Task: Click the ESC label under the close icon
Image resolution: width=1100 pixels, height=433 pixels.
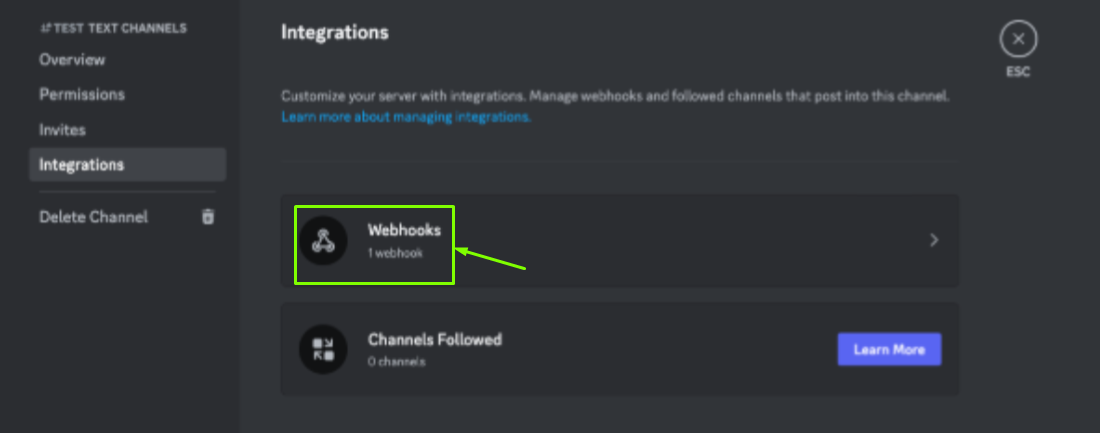Action: pyautogui.click(x=1018, y=72)
